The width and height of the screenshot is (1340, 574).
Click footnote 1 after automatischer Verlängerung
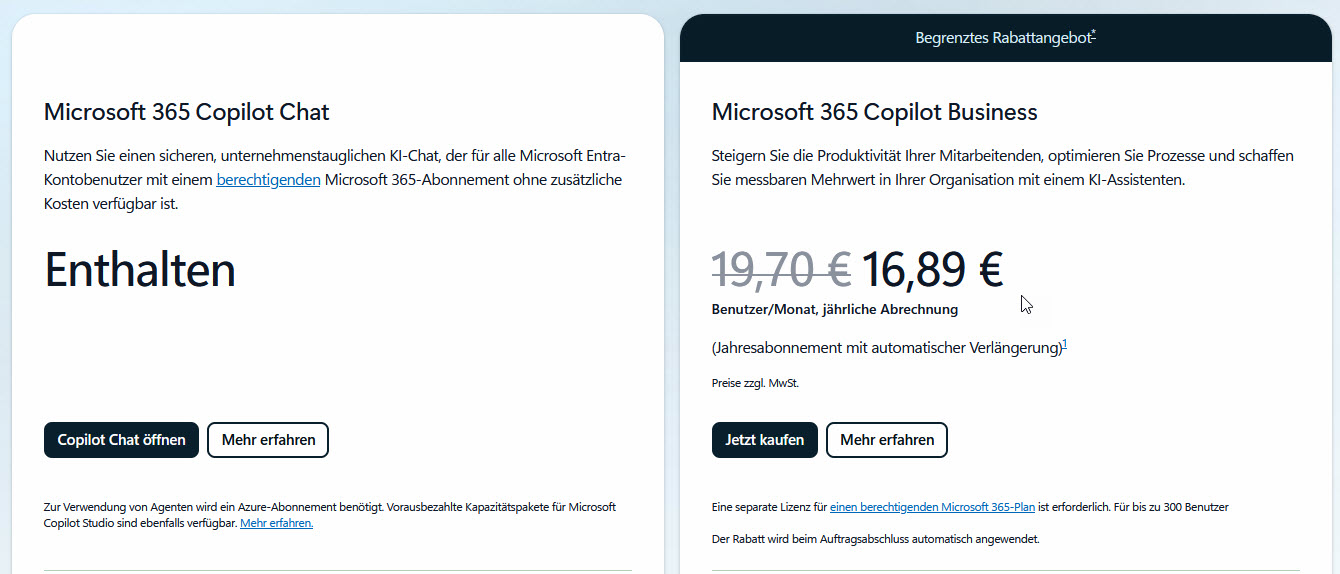(1065, 345)
